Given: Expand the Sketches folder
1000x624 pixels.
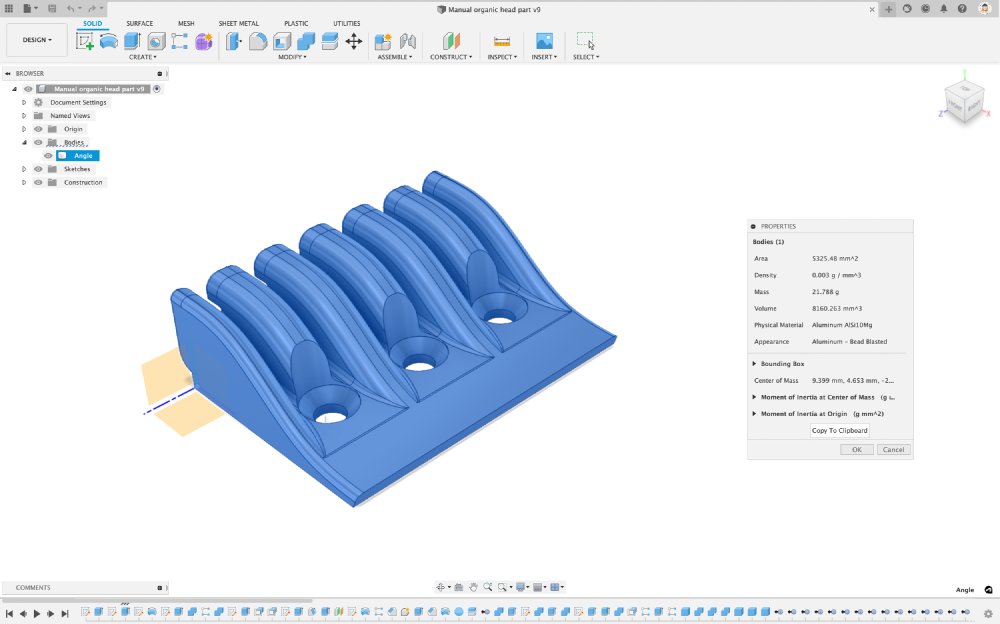Looking at the screenshot, I should coord(24,169).
